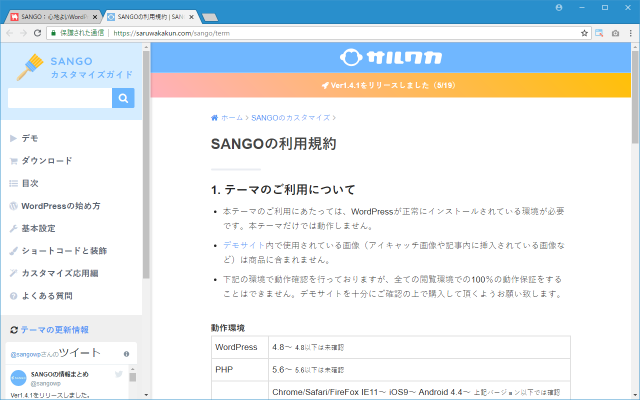The height and width of the screenshot is (400, 640).
Task: Click the 1. テーマのご利用について heading
Action: (283, 189)
